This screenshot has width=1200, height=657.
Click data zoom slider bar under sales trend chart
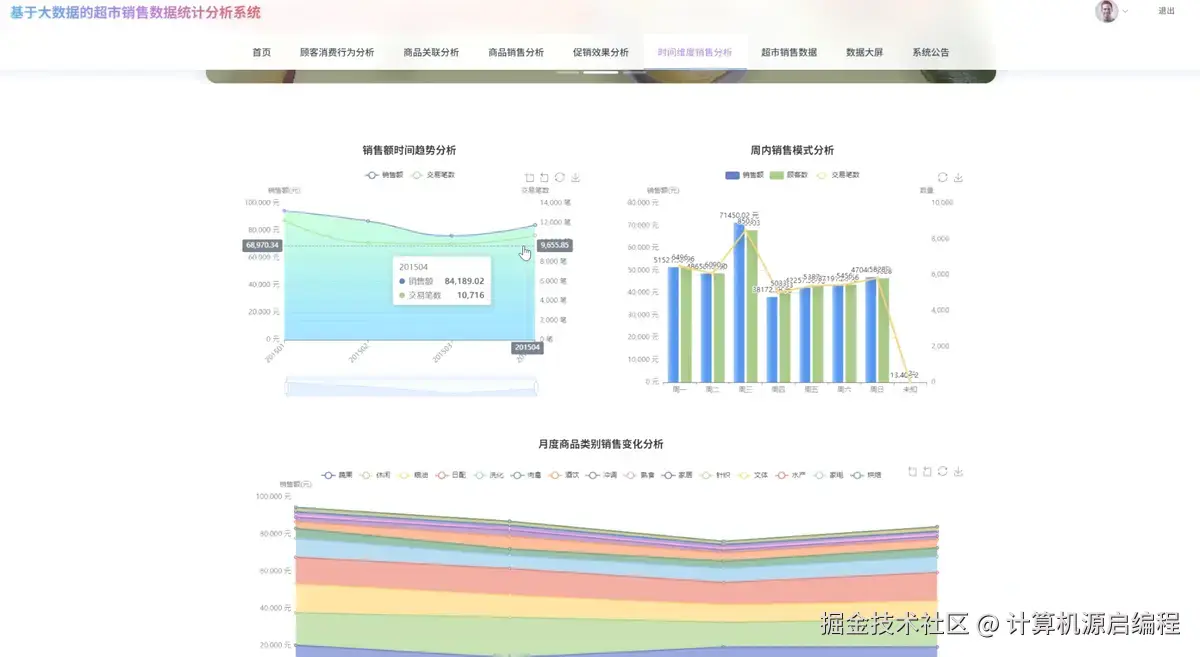pyautogui.click(x=411, y=386)
